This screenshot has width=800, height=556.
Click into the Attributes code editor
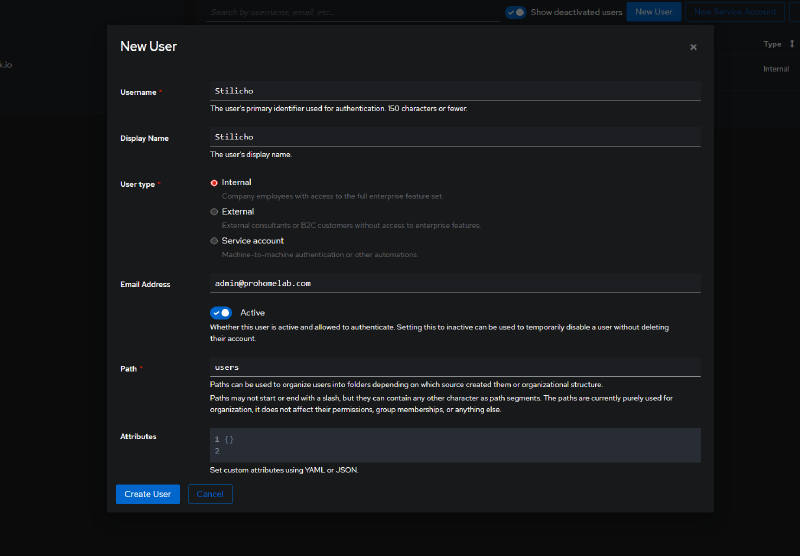455,445
